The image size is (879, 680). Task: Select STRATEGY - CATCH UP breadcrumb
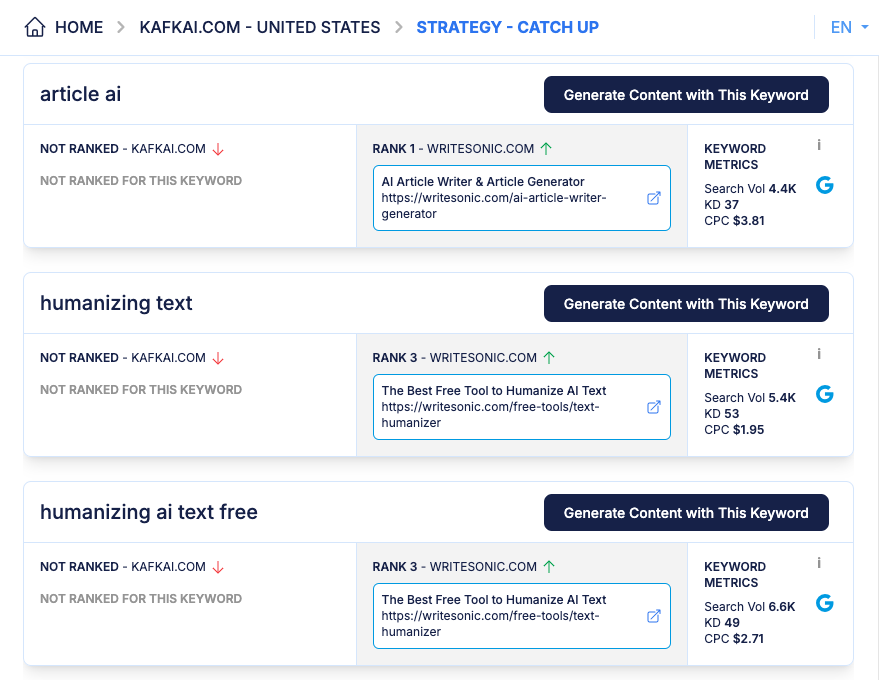pyautogui.click(x=507, y=27)
